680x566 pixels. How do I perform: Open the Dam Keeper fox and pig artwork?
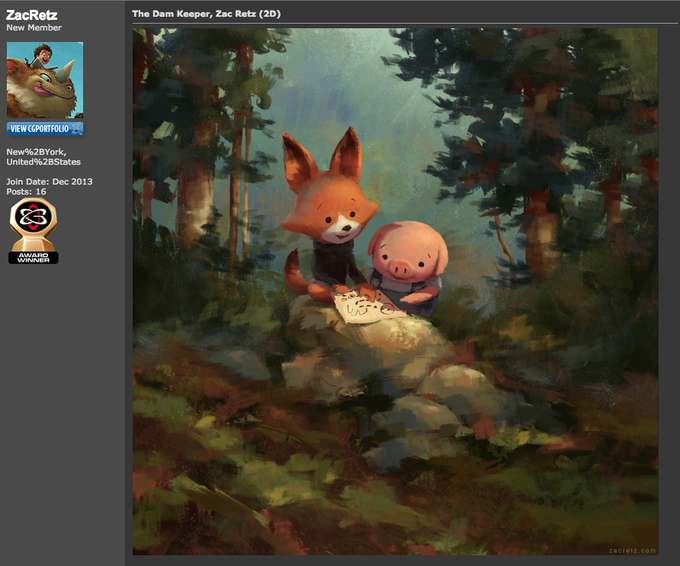[395, 291]
